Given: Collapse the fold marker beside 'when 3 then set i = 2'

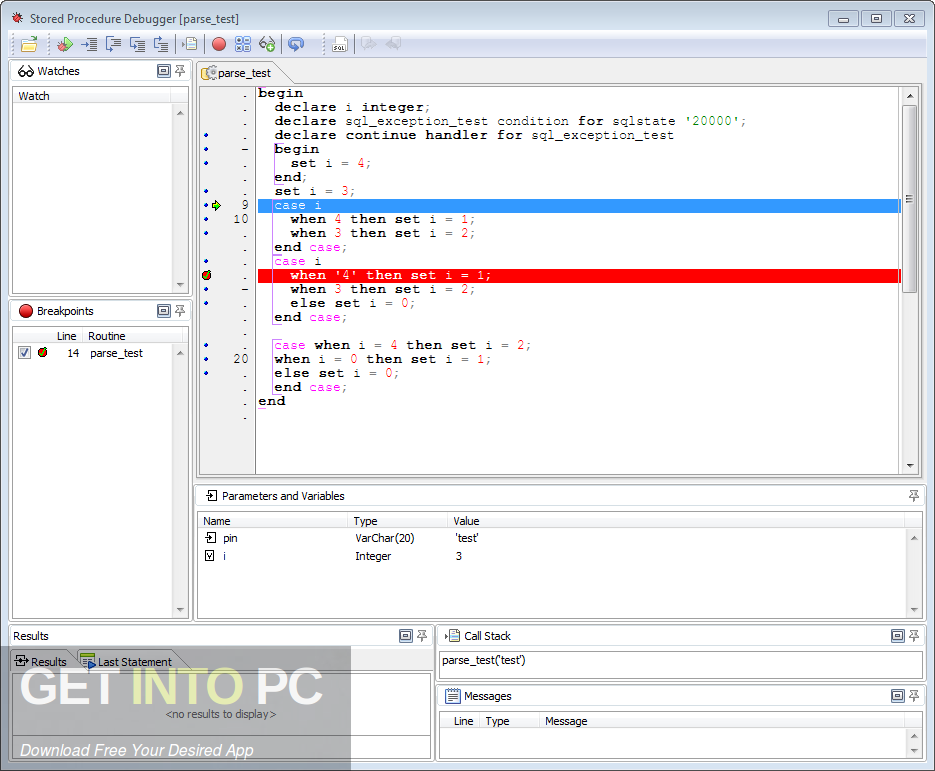Looking at the screenshot, I should (245, 289).
